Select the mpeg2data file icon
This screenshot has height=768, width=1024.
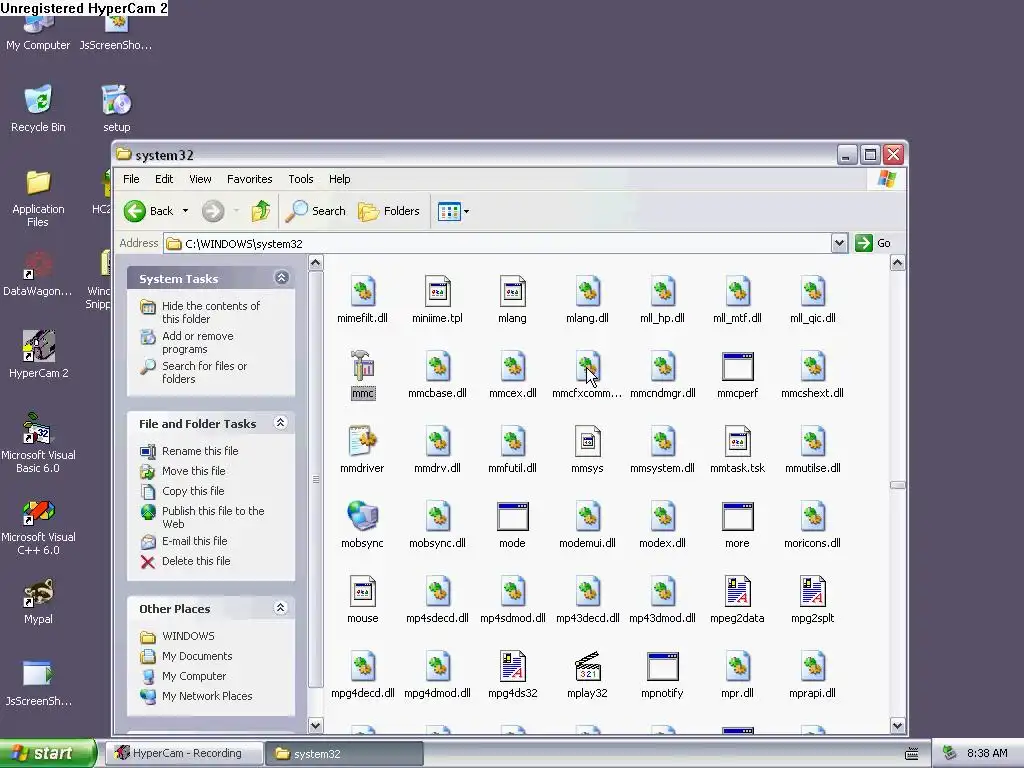tap(737, 592)
